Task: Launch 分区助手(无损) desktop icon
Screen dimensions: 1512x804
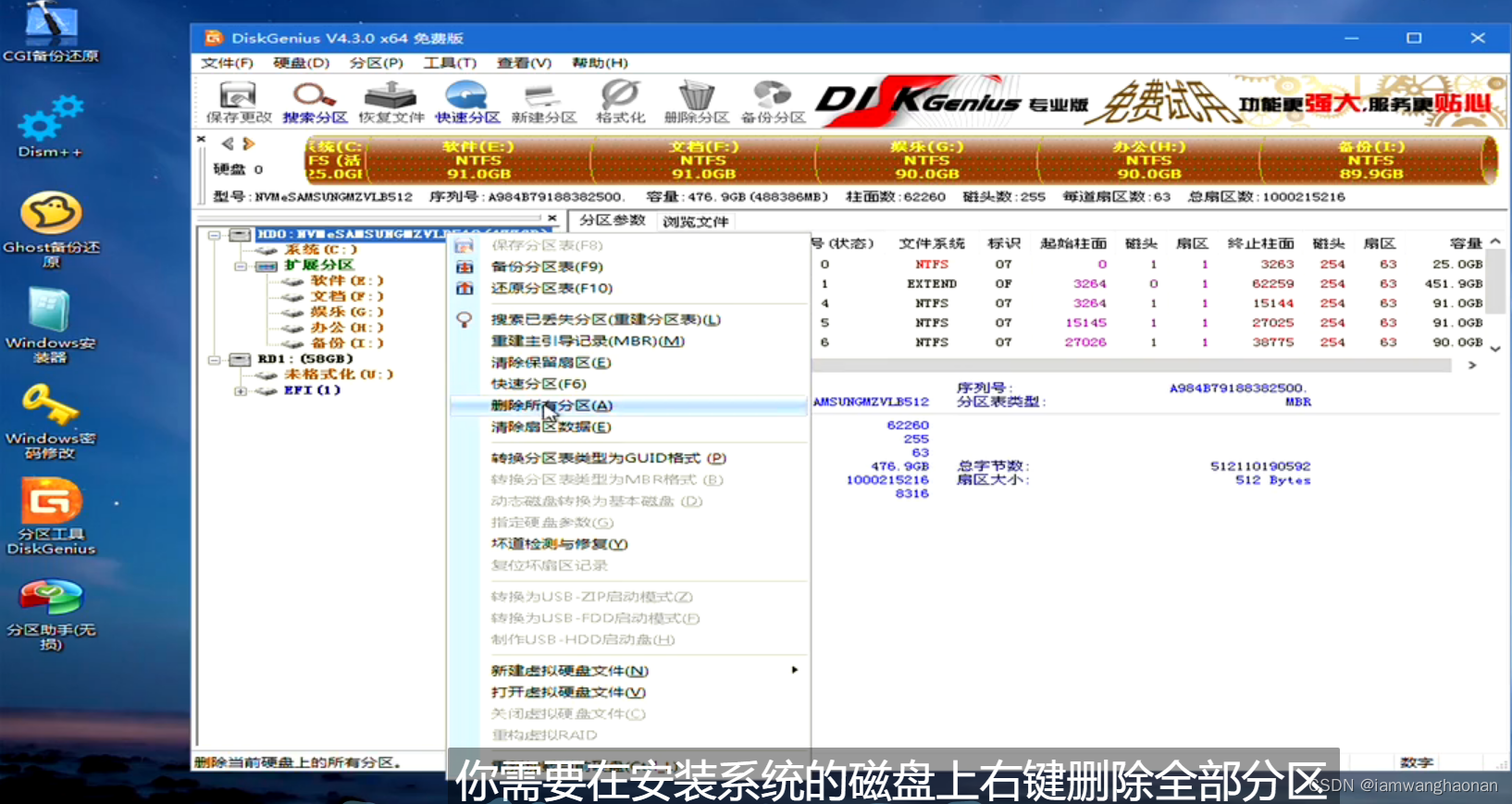Action: (51, 614)
